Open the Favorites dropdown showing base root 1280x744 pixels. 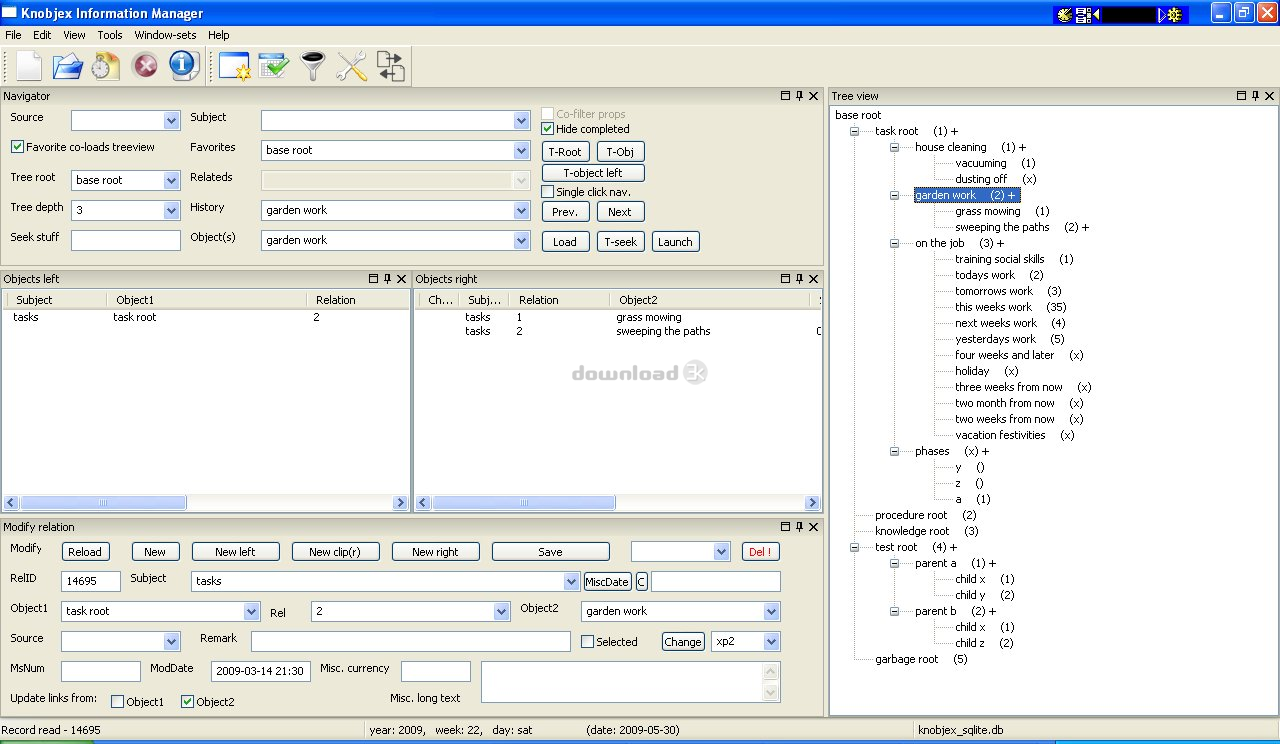[521, 151]
